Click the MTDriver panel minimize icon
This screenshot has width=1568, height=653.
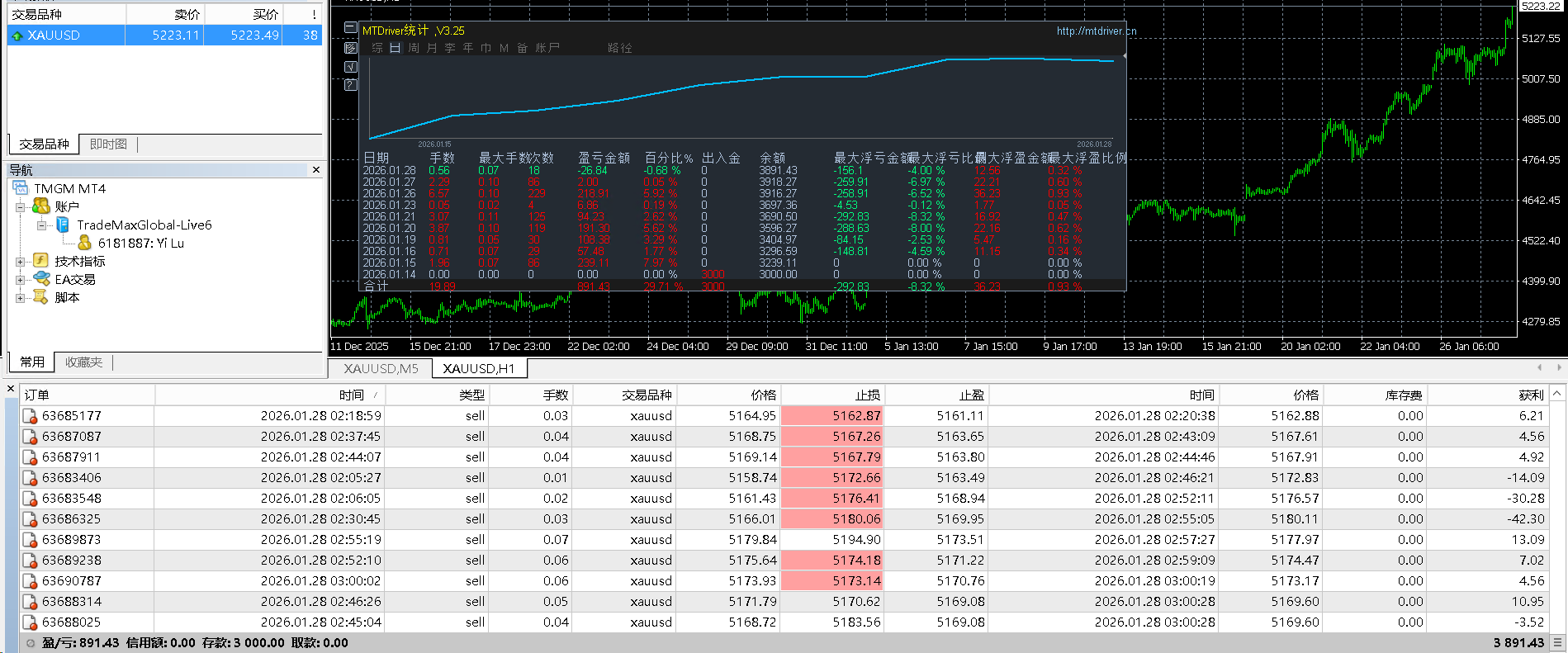tap(350, 28)
